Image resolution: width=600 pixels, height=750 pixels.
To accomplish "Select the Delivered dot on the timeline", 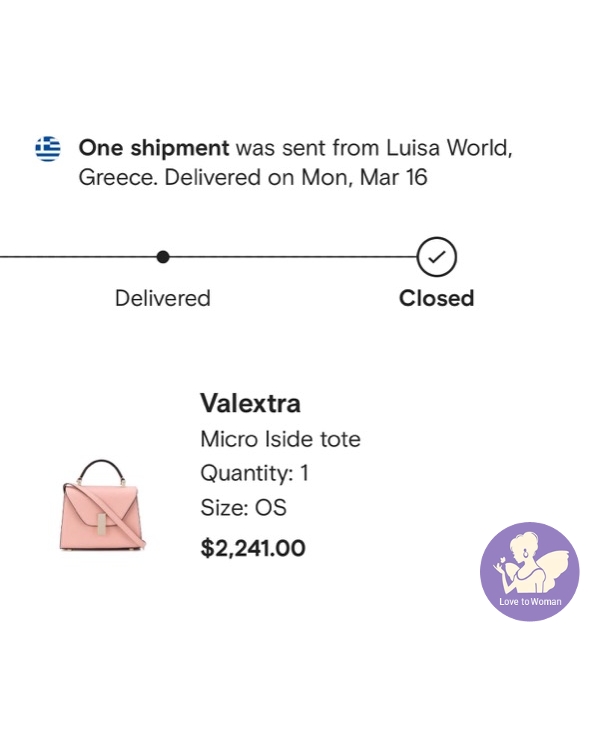I will pyautogui.click(x=163, y=257).
